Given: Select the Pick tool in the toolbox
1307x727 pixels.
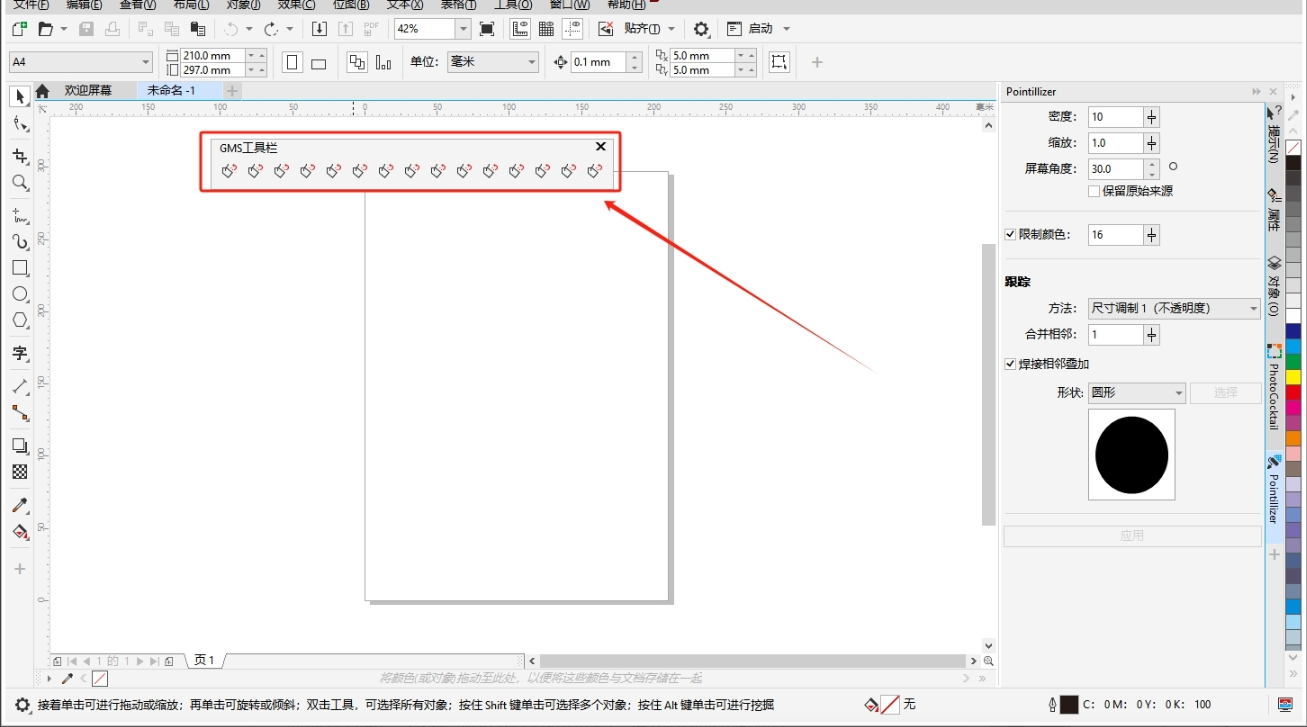Looking at the screenshot, I should pyautogui.click(x=20, y=96).
